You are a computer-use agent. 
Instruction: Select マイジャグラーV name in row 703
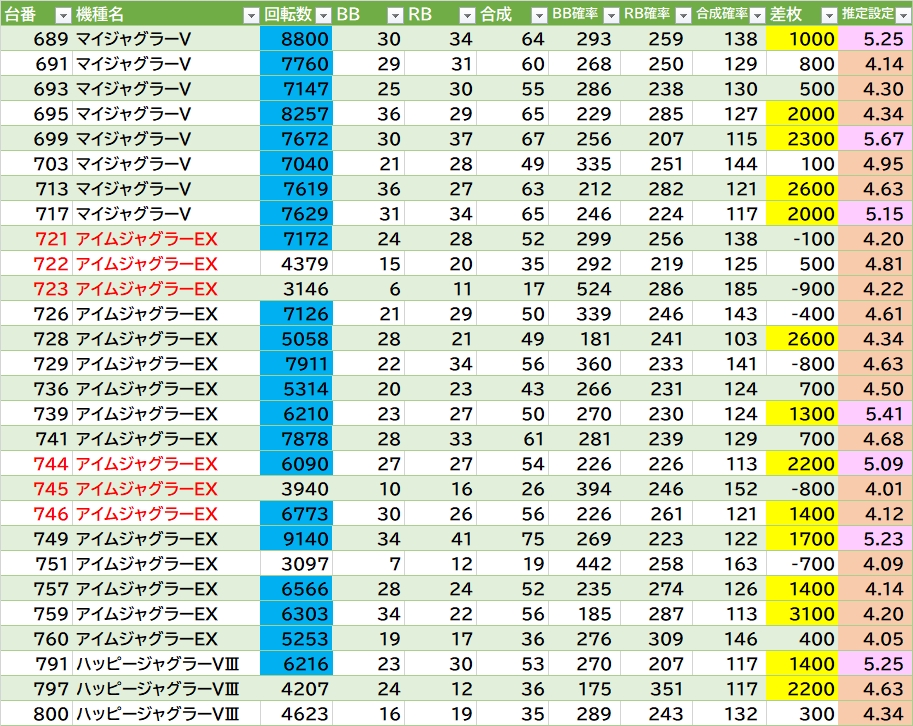click(166, 164)
